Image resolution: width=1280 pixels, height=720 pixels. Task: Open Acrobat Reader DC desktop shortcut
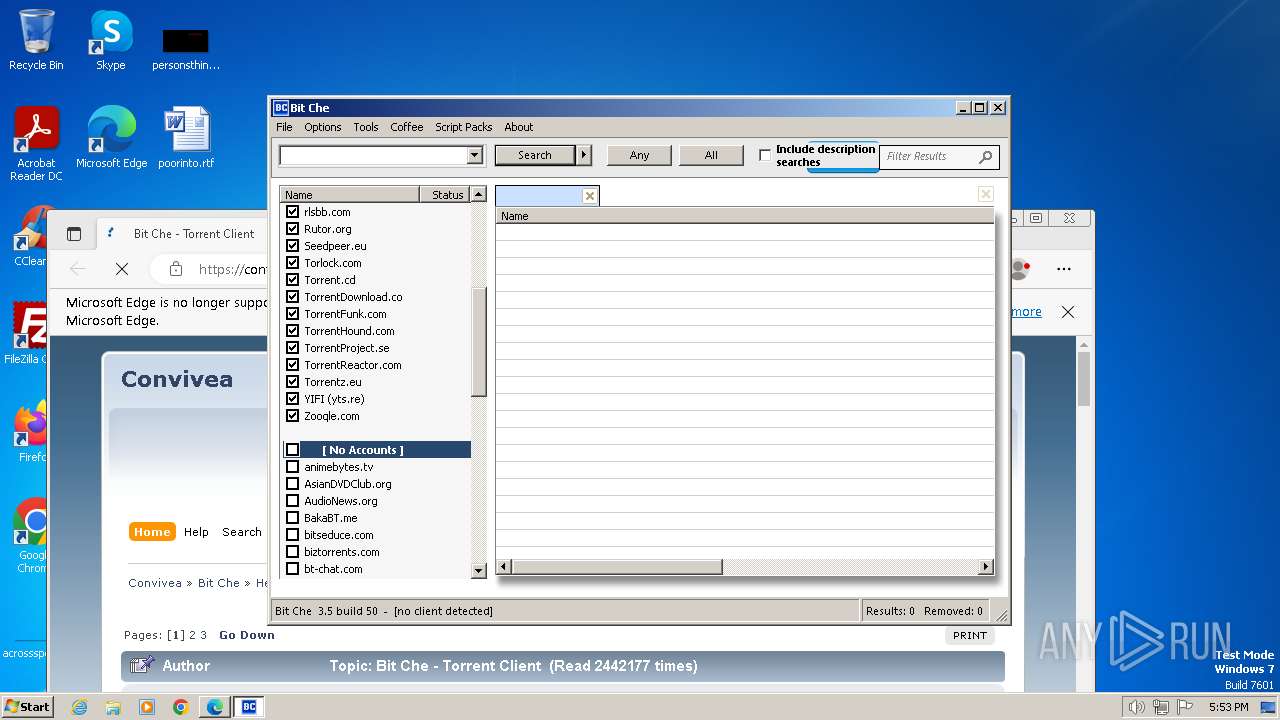[36, 144]
